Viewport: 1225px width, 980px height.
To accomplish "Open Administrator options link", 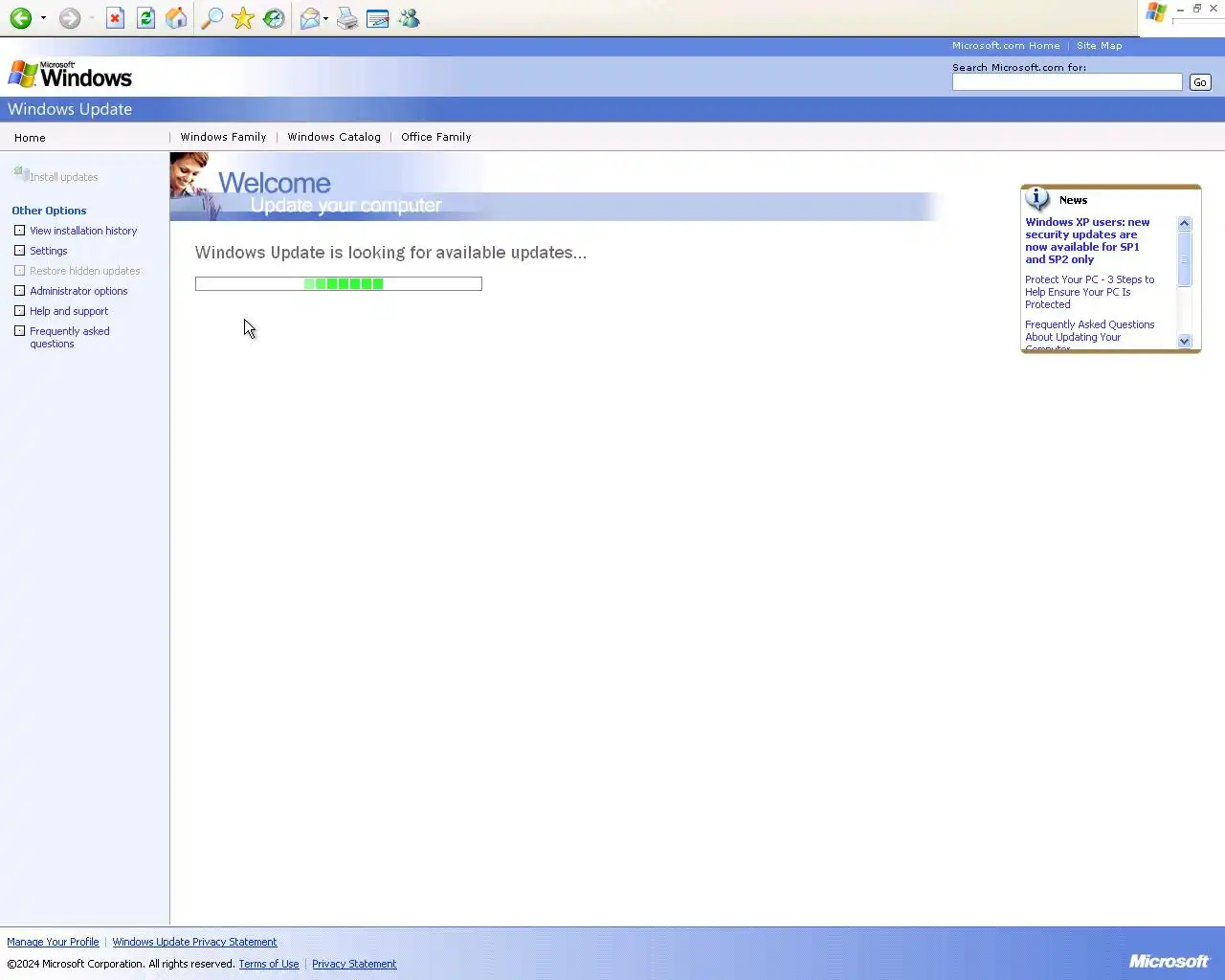I will [78, 291].
